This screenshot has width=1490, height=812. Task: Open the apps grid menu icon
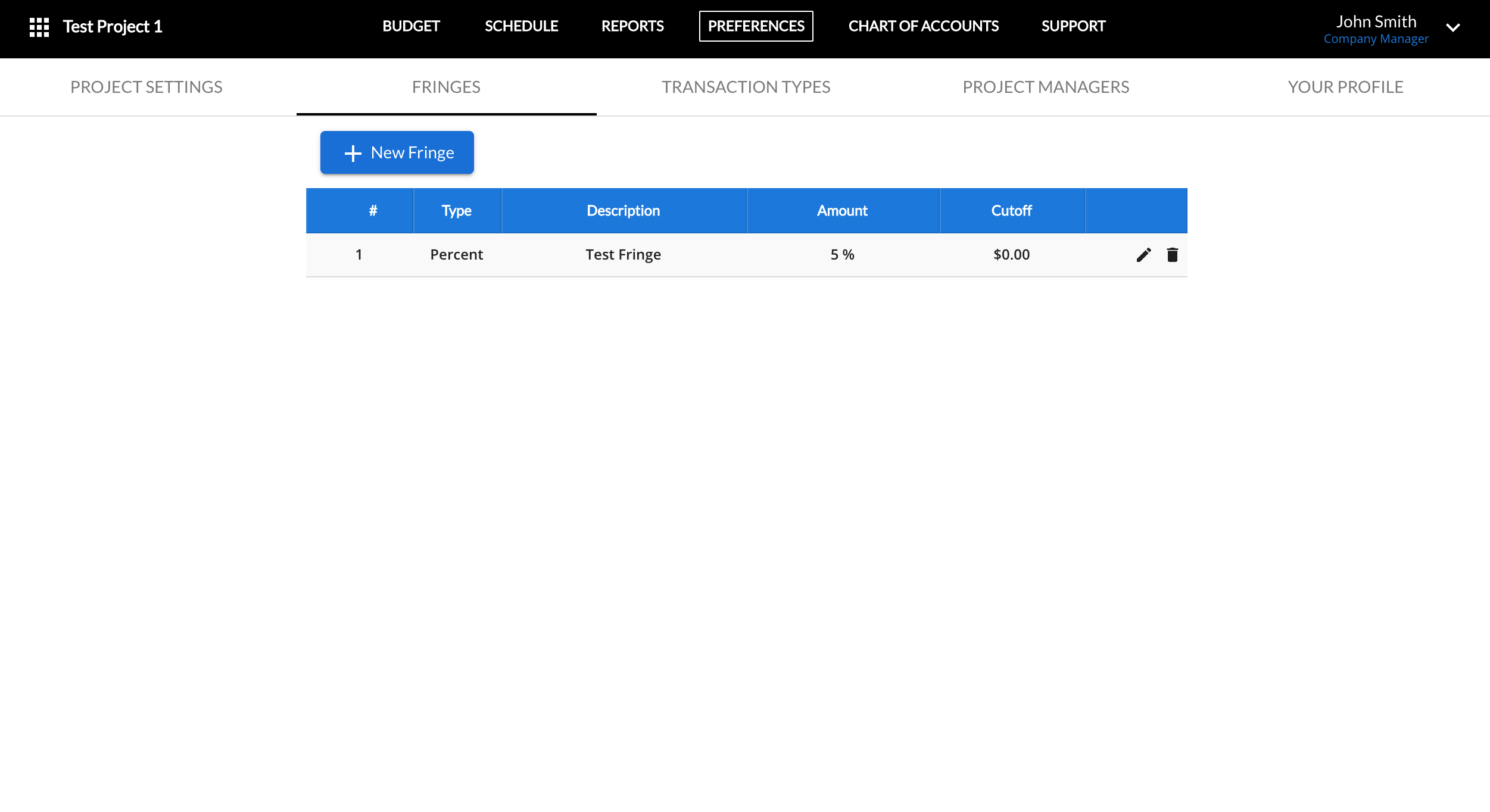[39, 27]
